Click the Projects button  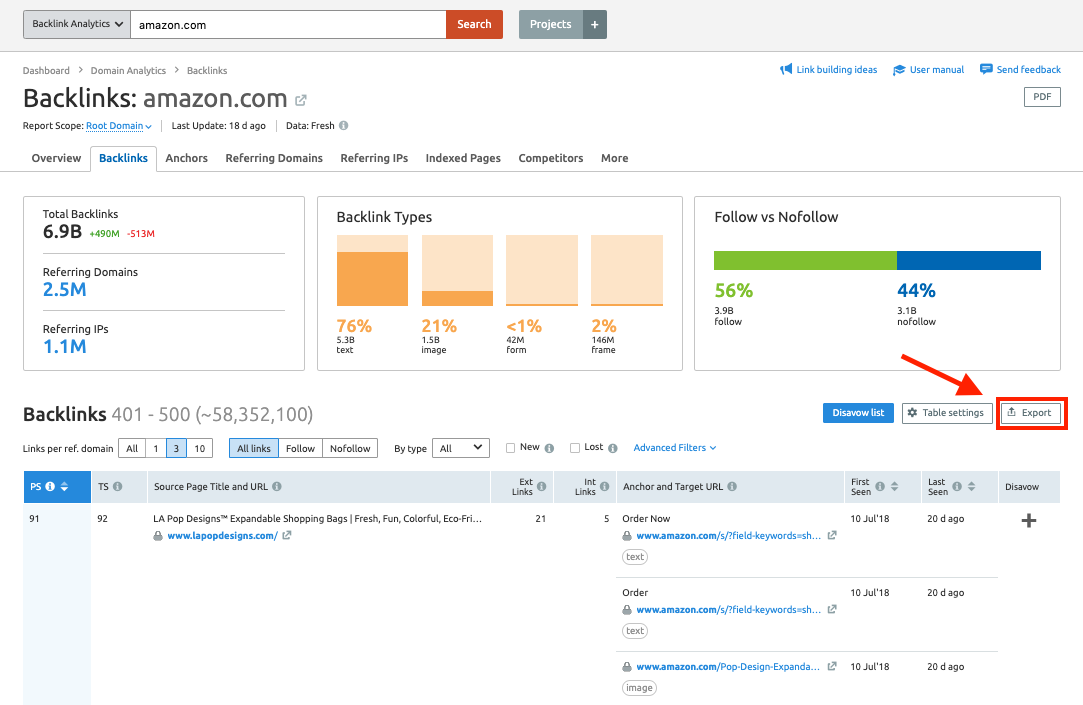pyautogui.click(x=550, y=24)
